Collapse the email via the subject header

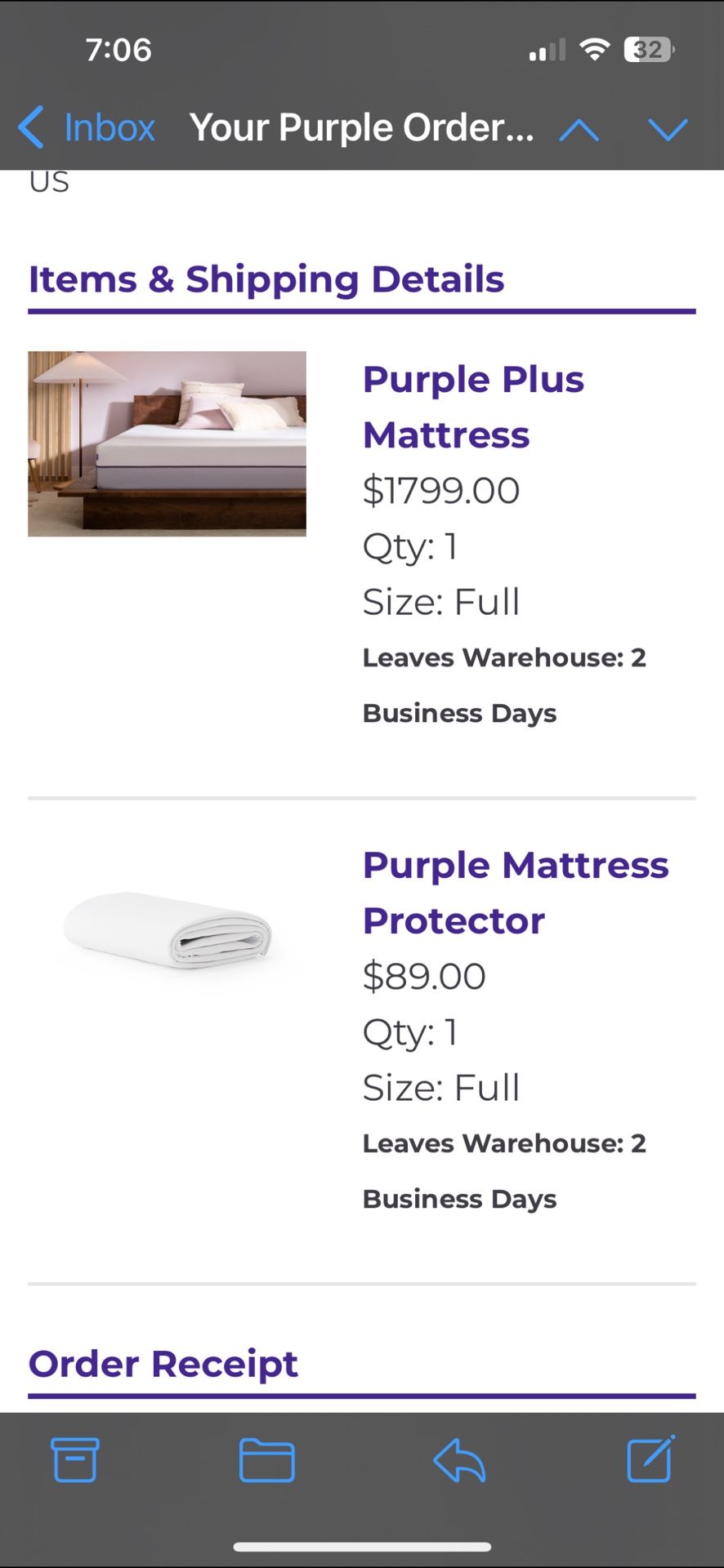[362, 127]
